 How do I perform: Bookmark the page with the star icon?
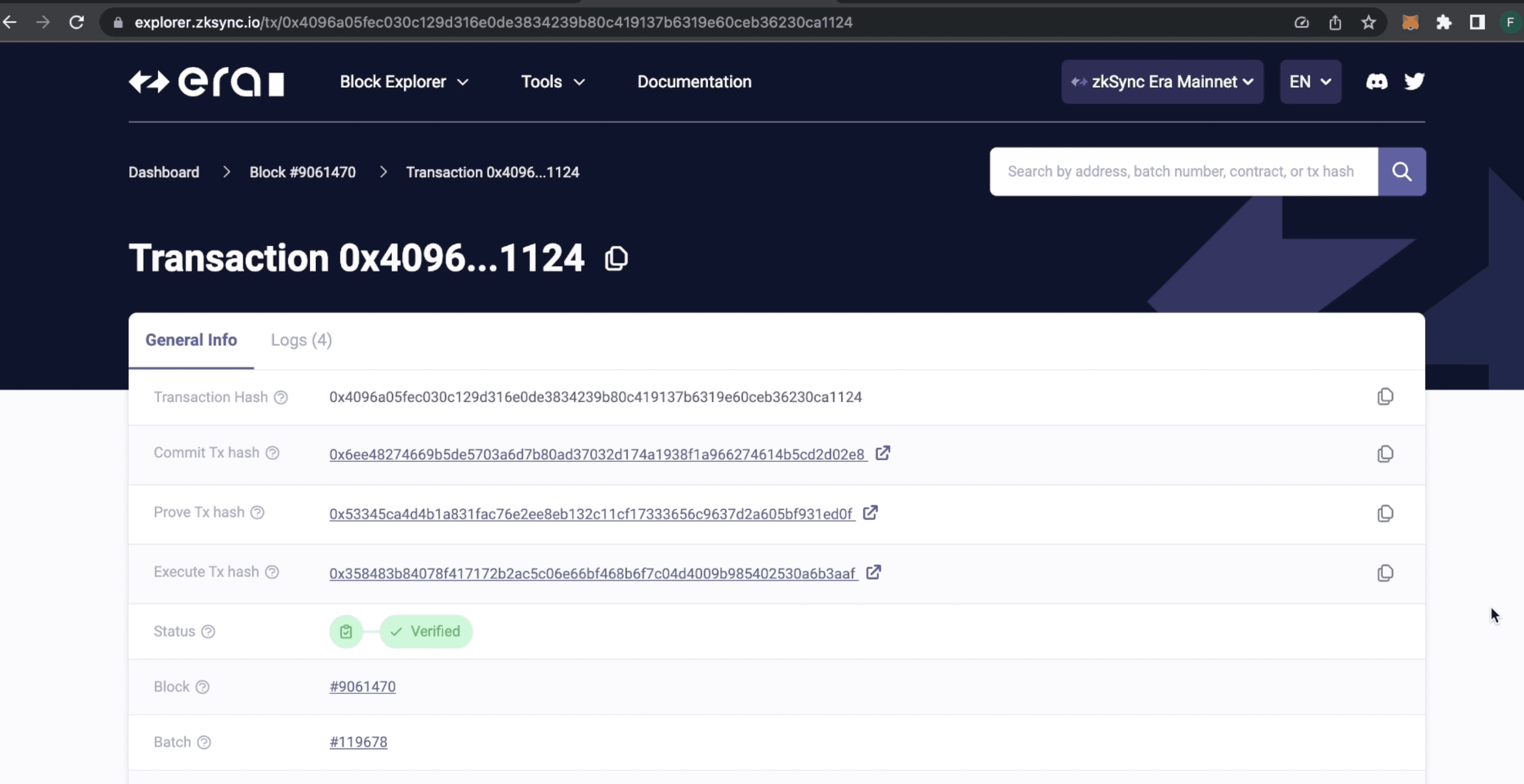(1368, 22)
